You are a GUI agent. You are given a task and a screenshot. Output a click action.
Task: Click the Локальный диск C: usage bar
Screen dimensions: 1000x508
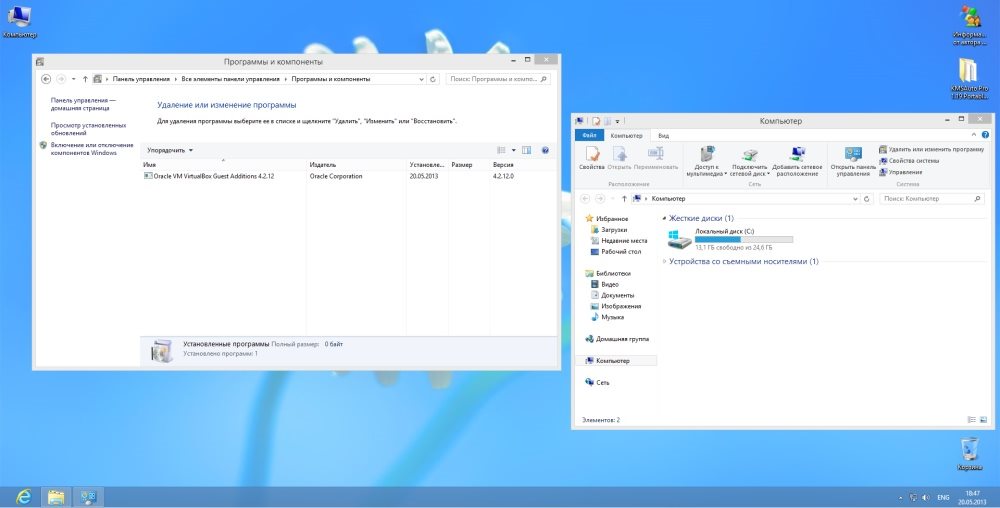(x=743, y=240)
